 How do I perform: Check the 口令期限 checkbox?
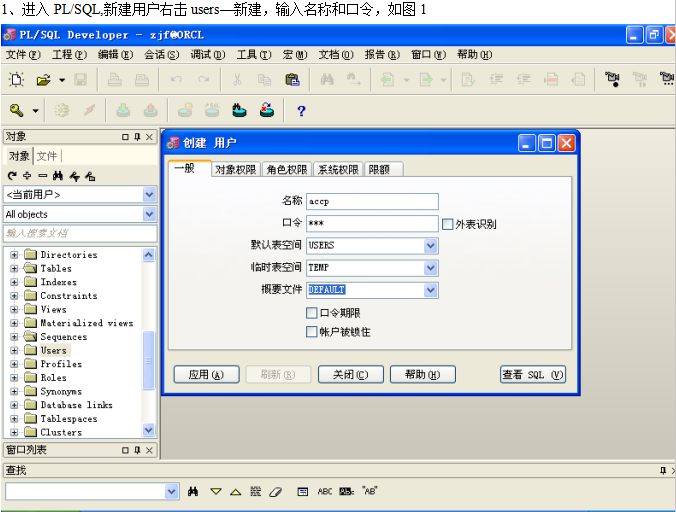coord(312,313)
